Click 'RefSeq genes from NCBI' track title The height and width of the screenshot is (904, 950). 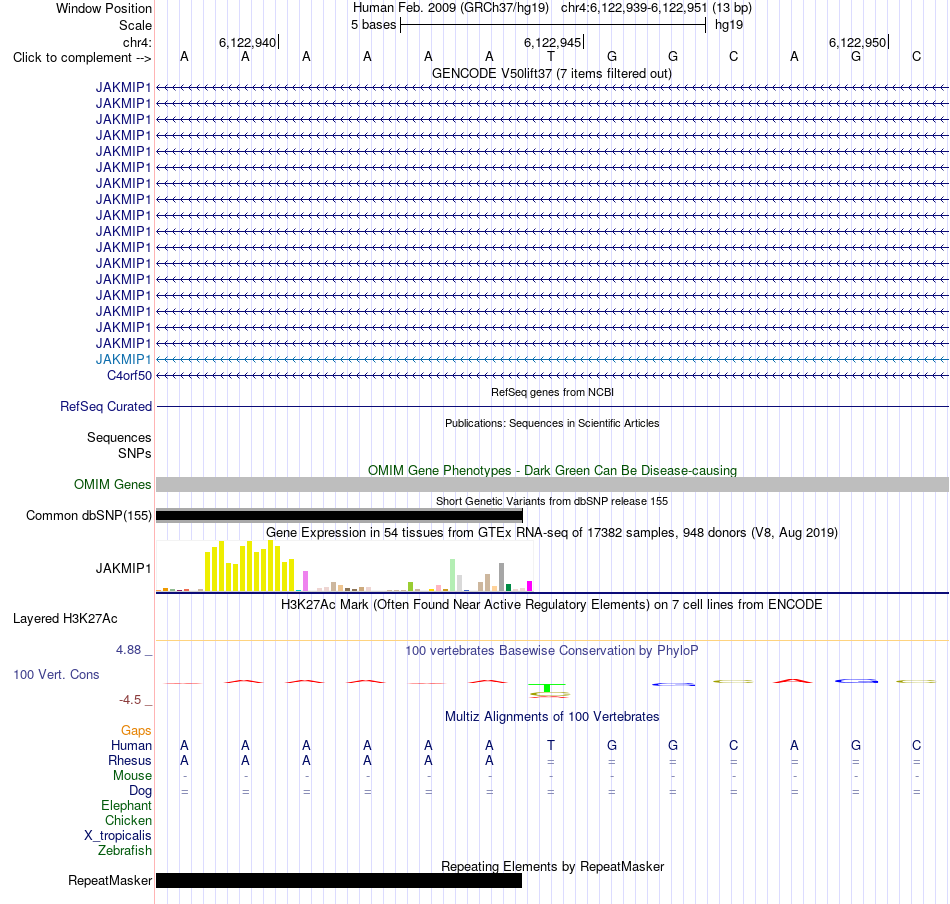[x=553, y=392]
